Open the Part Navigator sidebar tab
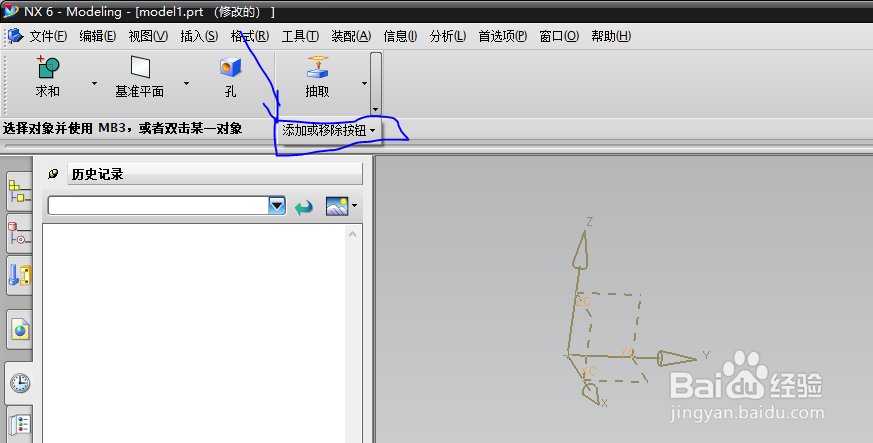Viewport: 873px width, 443px height. [19, 234]
